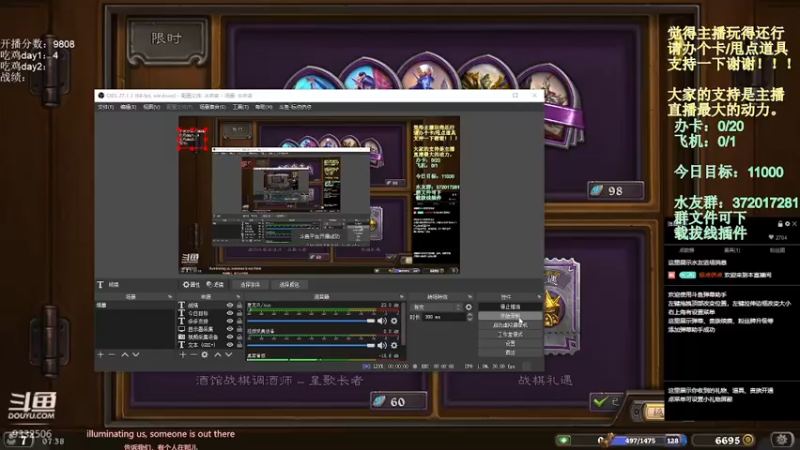Pop out the 控件 dock
The height and width of the screenshot is (450, 800).
539,297
